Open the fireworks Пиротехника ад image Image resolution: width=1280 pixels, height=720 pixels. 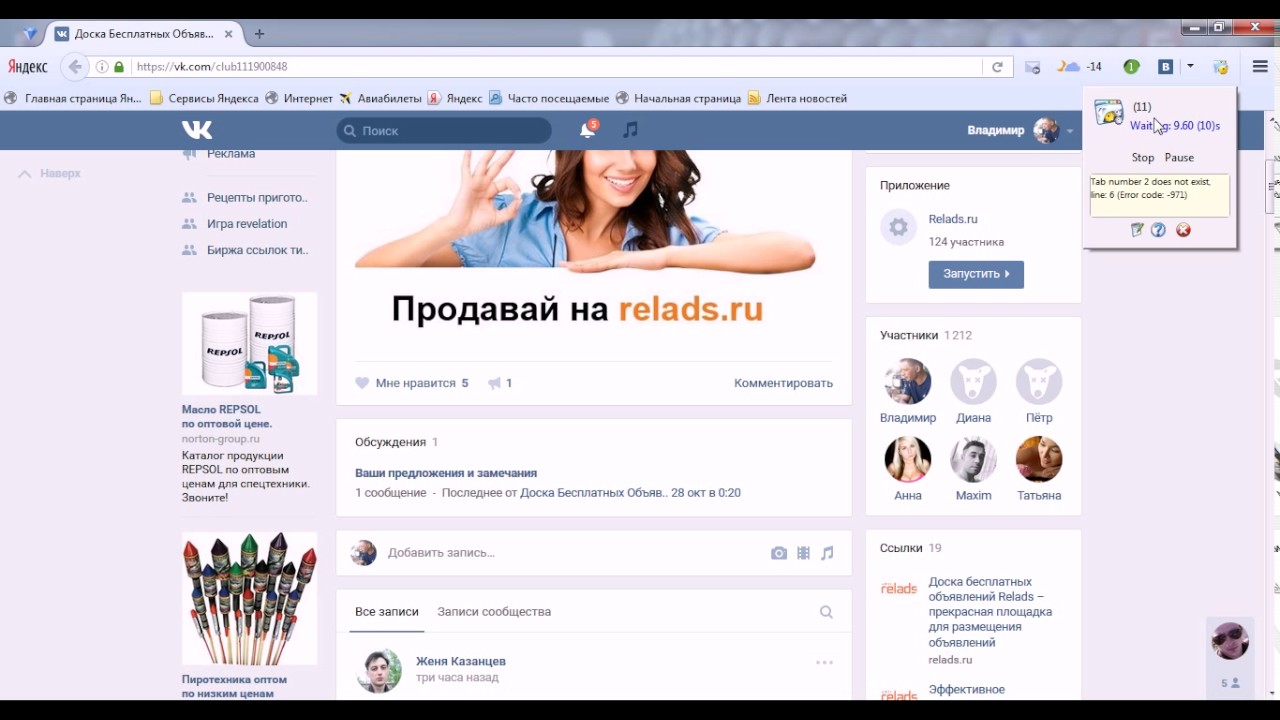pyautogui.click(x=249, y=598)
